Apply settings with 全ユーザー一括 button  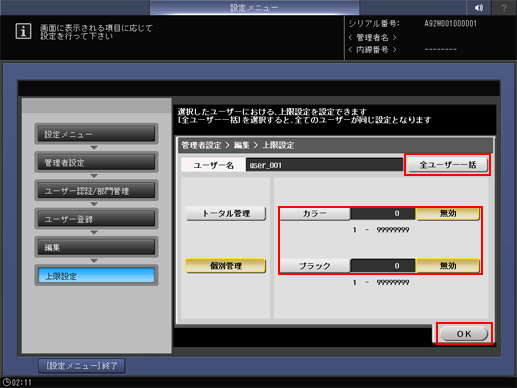[x=448, y=165]
